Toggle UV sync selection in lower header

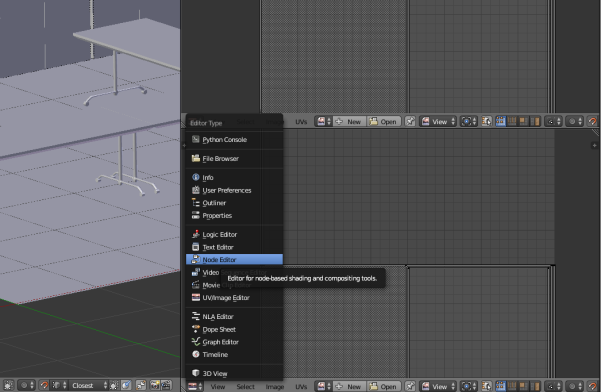pos(486,386)
